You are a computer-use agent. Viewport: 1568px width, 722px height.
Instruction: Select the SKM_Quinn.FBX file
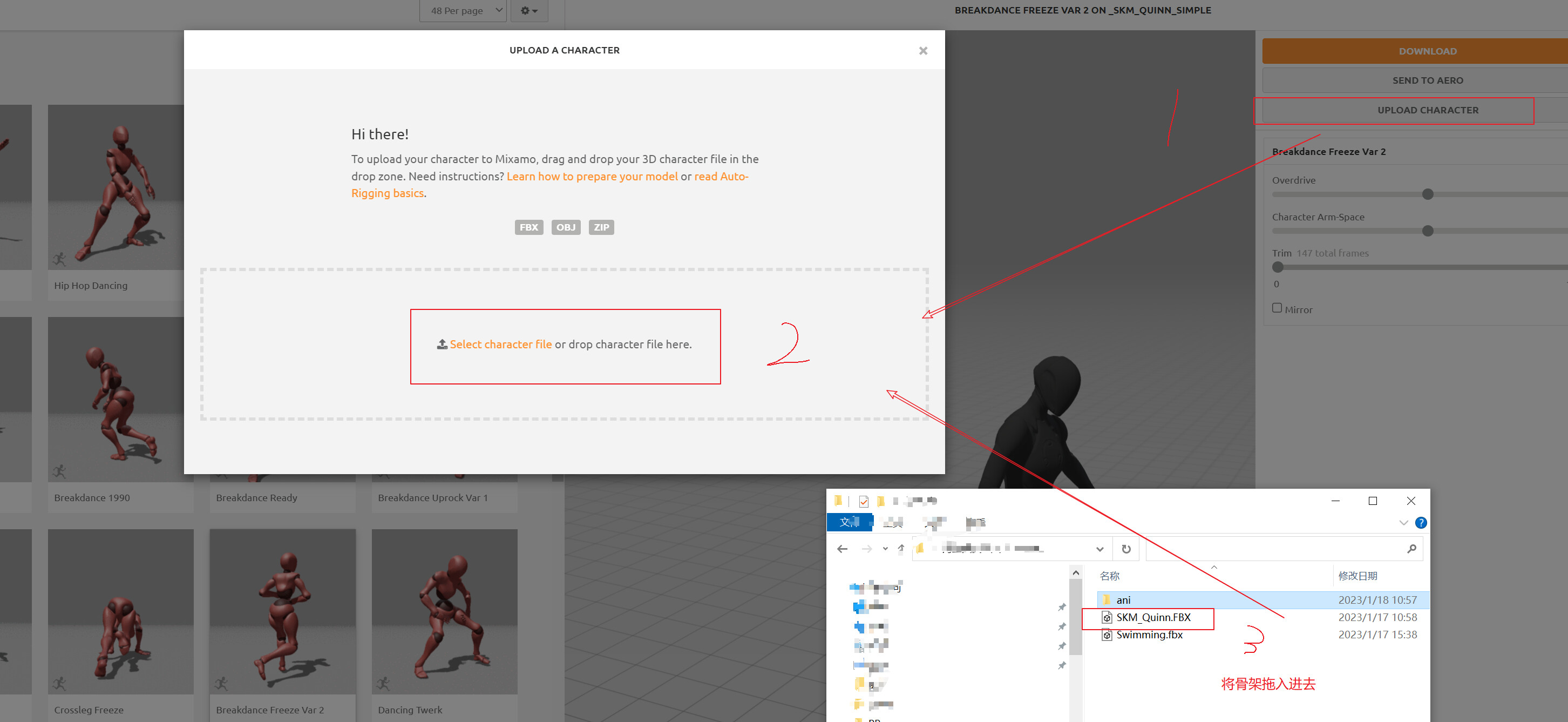pos(1154,617)
